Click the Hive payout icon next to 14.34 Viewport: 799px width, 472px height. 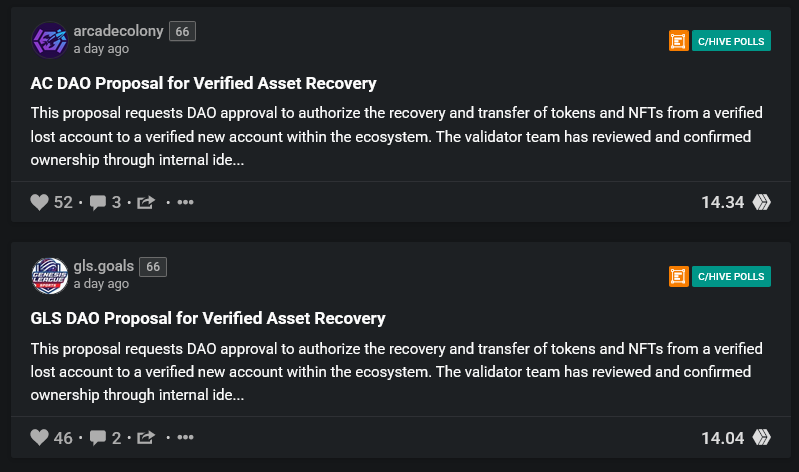pyautogui.click(x=762, y=202)
